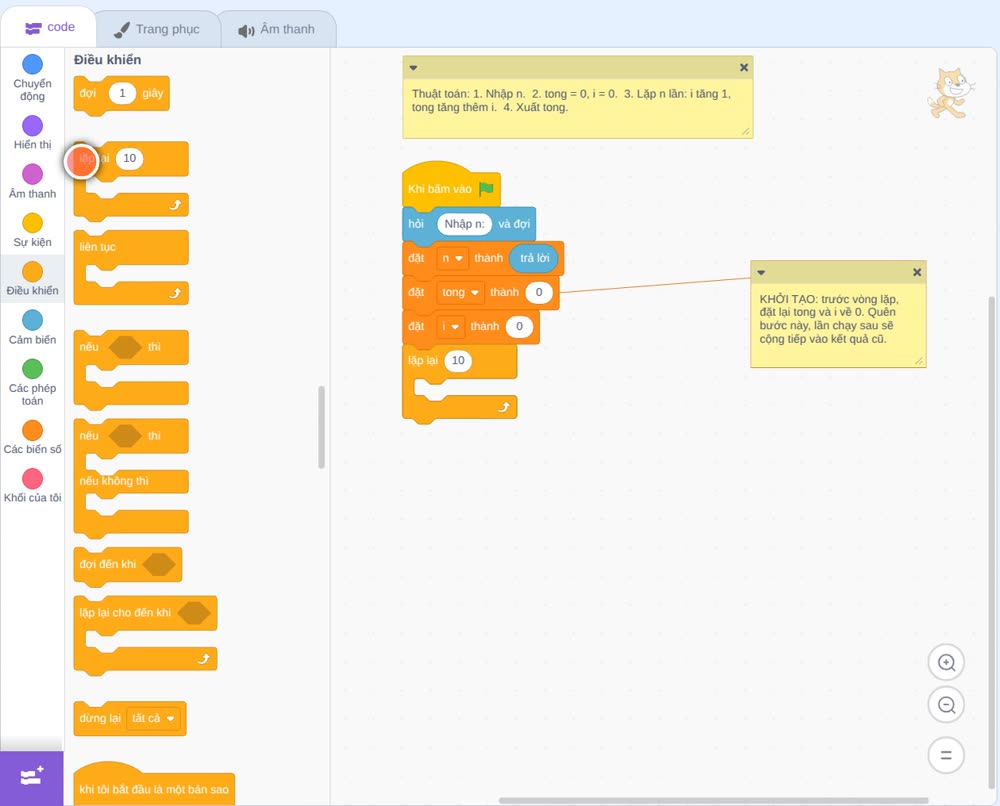This screenshot has width=1000, height=806.
Task: Open the Khối của tôi category
Action: pyautogui.click(x=32, y=486)
